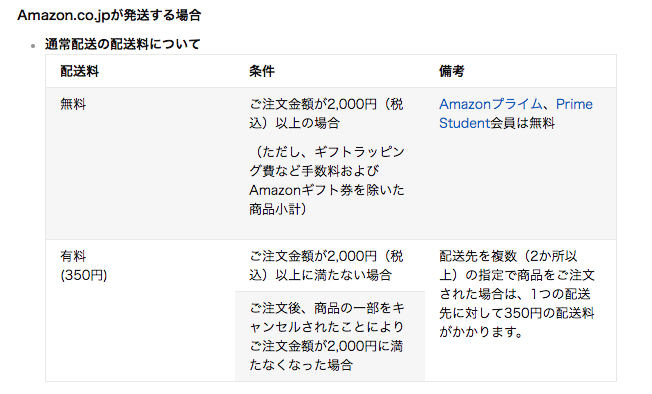652x394 pixels.
Task: Click the ギフトラッピング exception paragraph
Action: (x=327, y=180)
